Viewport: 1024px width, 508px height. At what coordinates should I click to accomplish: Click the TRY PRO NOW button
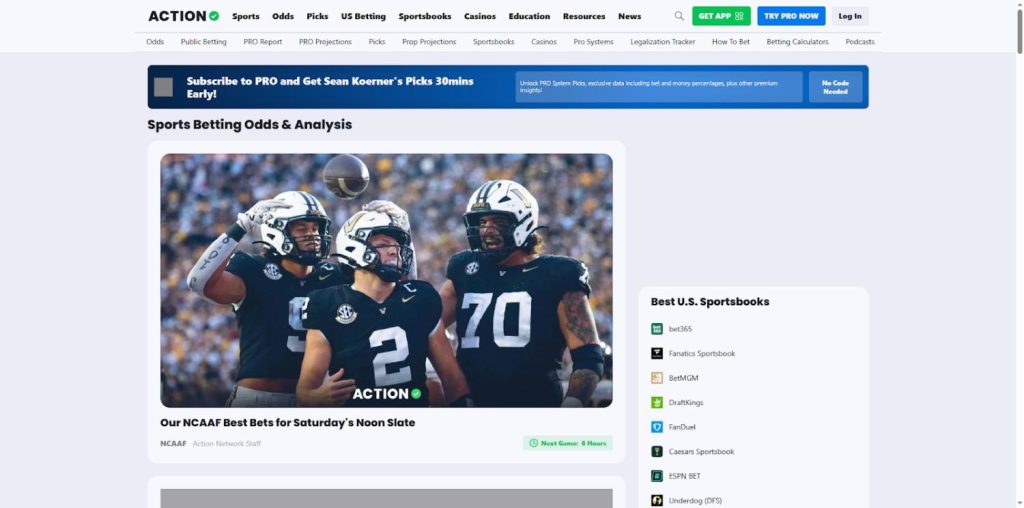pos(791,16)
